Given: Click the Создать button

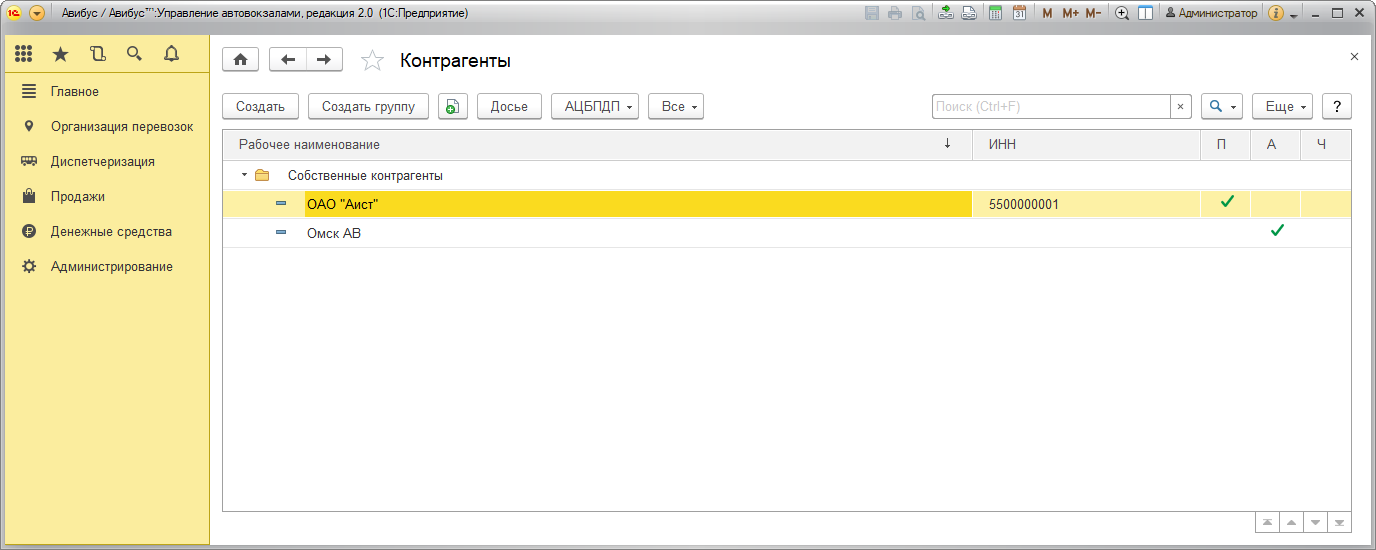Looking at the screenshot, I should tap(260, 106).
